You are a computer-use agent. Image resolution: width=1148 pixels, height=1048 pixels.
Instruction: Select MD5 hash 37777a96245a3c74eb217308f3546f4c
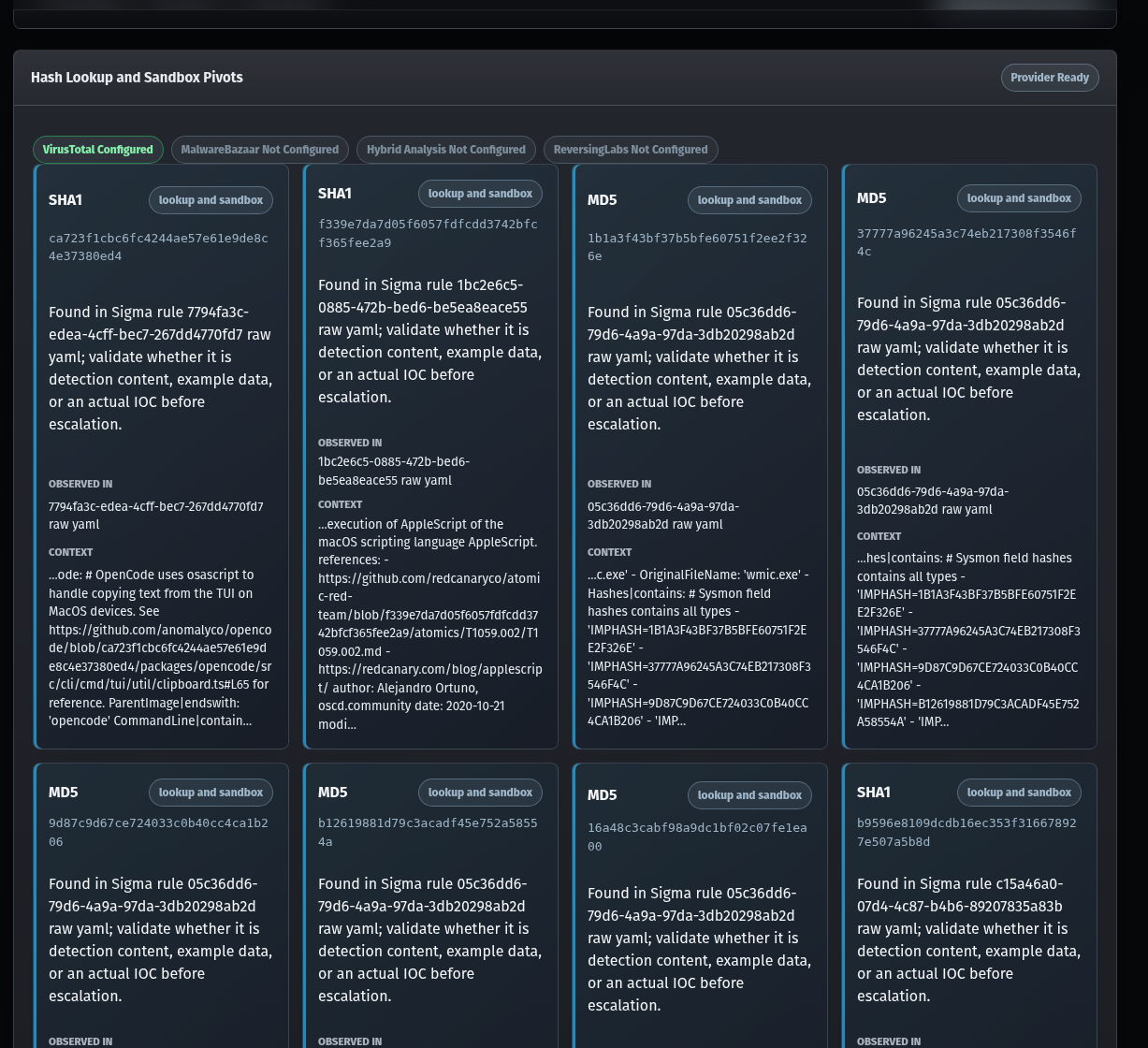(966, 242)
